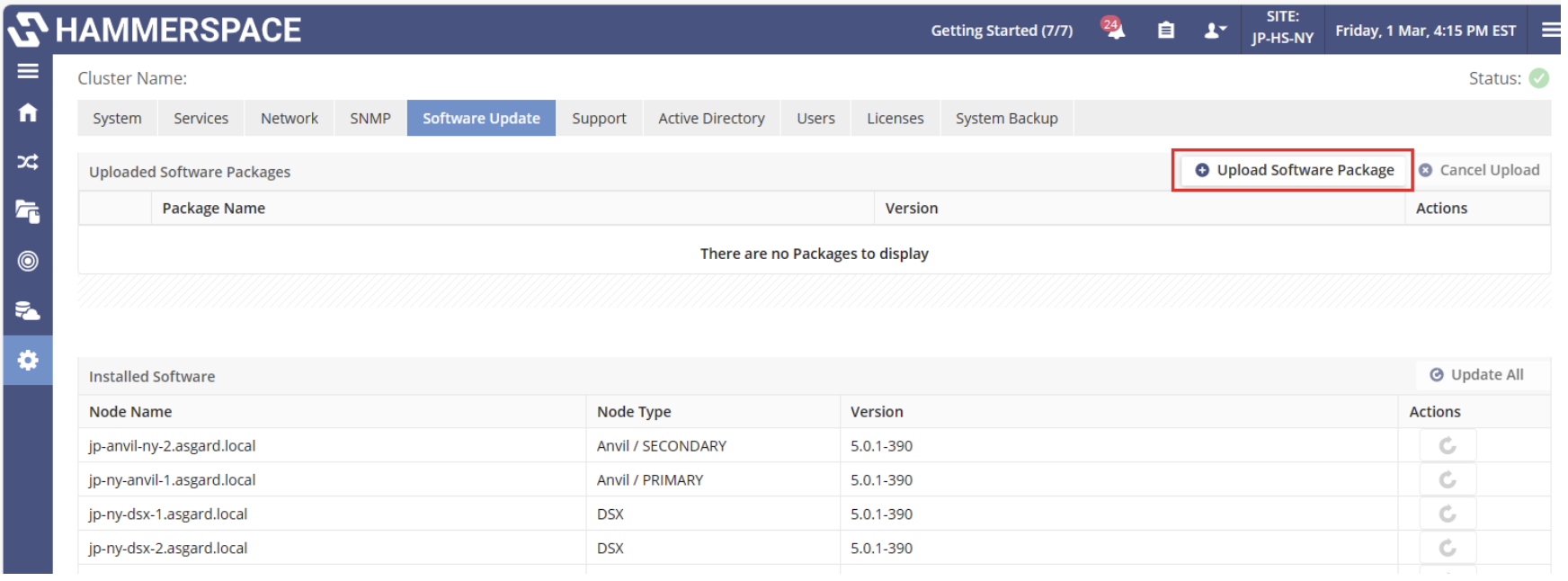Open the Administration gear icon in sidebar
Image resolution: width=1568 pixels, height=581 pixels.
[28, 360]
